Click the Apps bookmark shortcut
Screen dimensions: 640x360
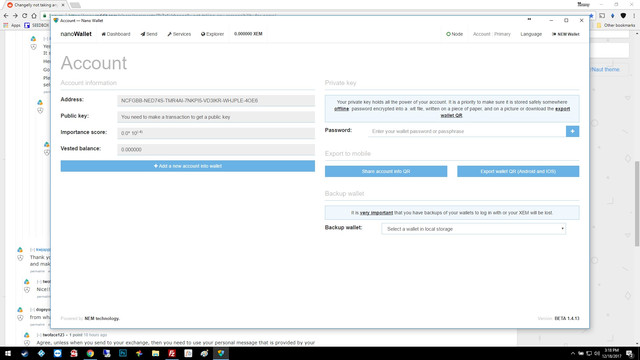[x=12, y=25]
